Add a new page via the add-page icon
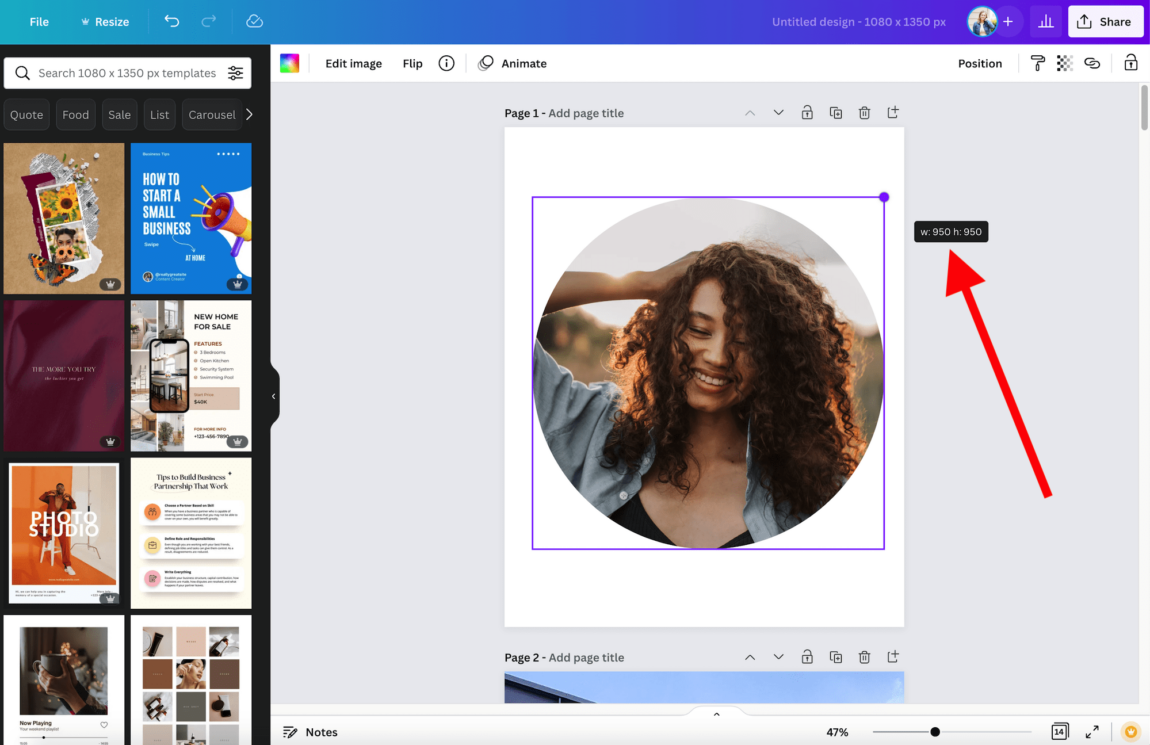Screen dimensions: 1150x745 click(x=892, y=112)
